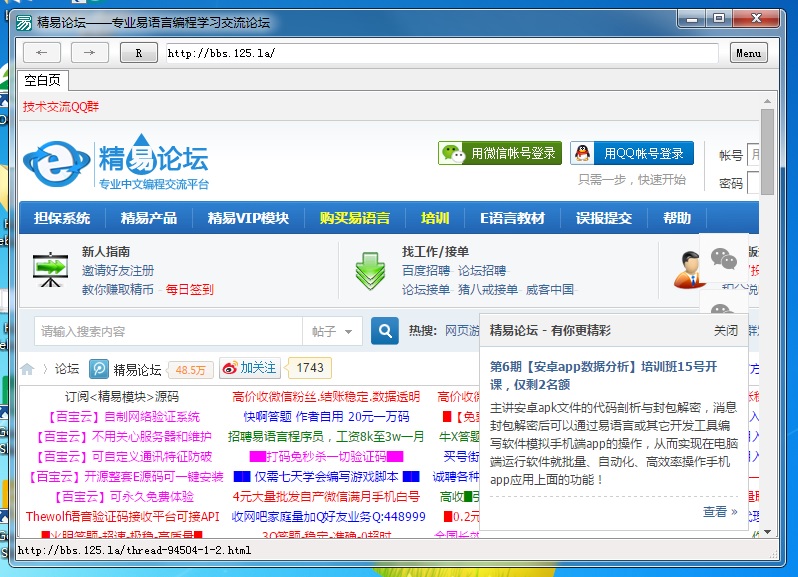Expand the 帖子 search type dropdown
This screenshot has height=577, width=798.
click(x=332, y=331)
